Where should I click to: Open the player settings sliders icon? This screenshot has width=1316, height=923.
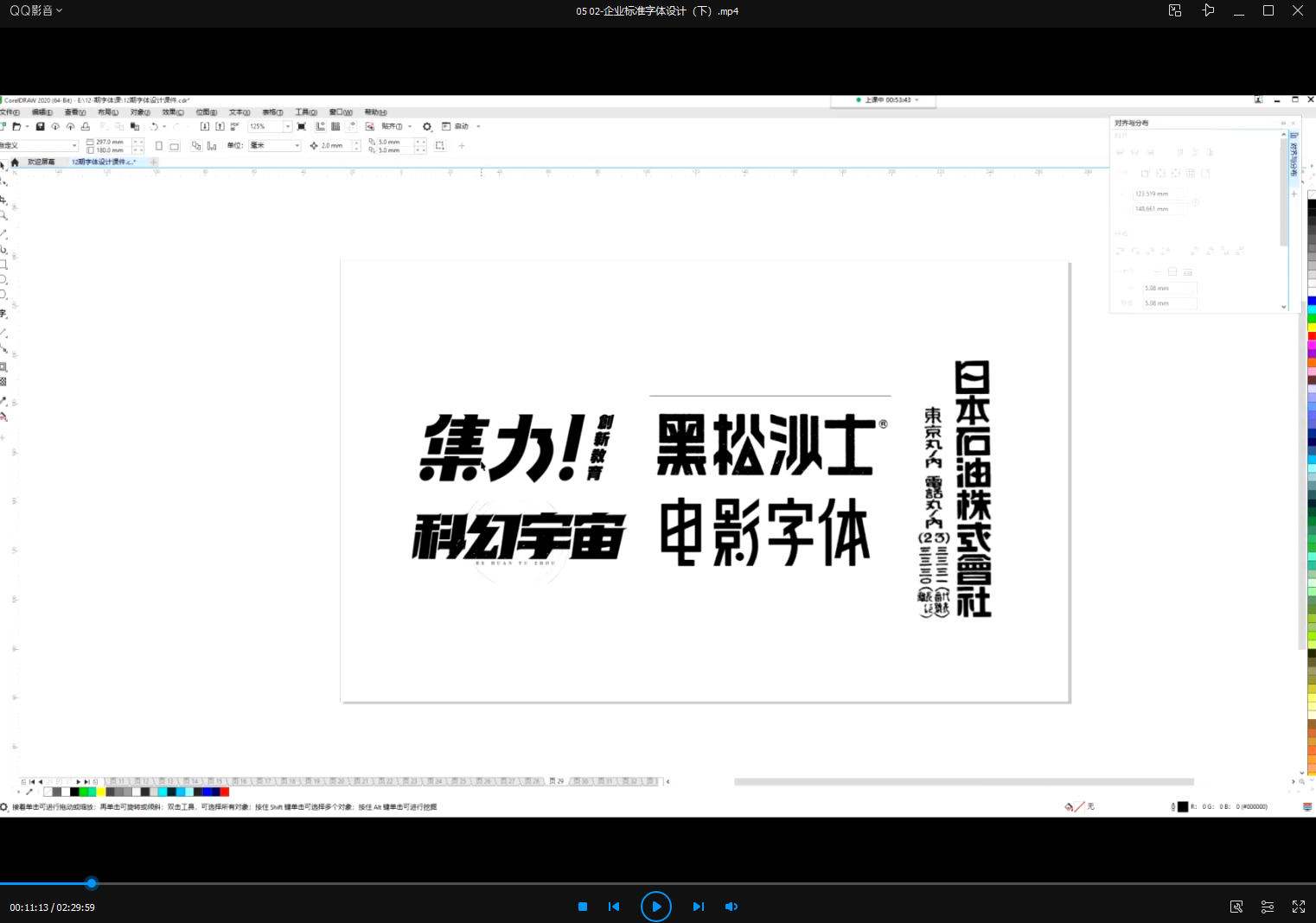tap(1267, 907)
